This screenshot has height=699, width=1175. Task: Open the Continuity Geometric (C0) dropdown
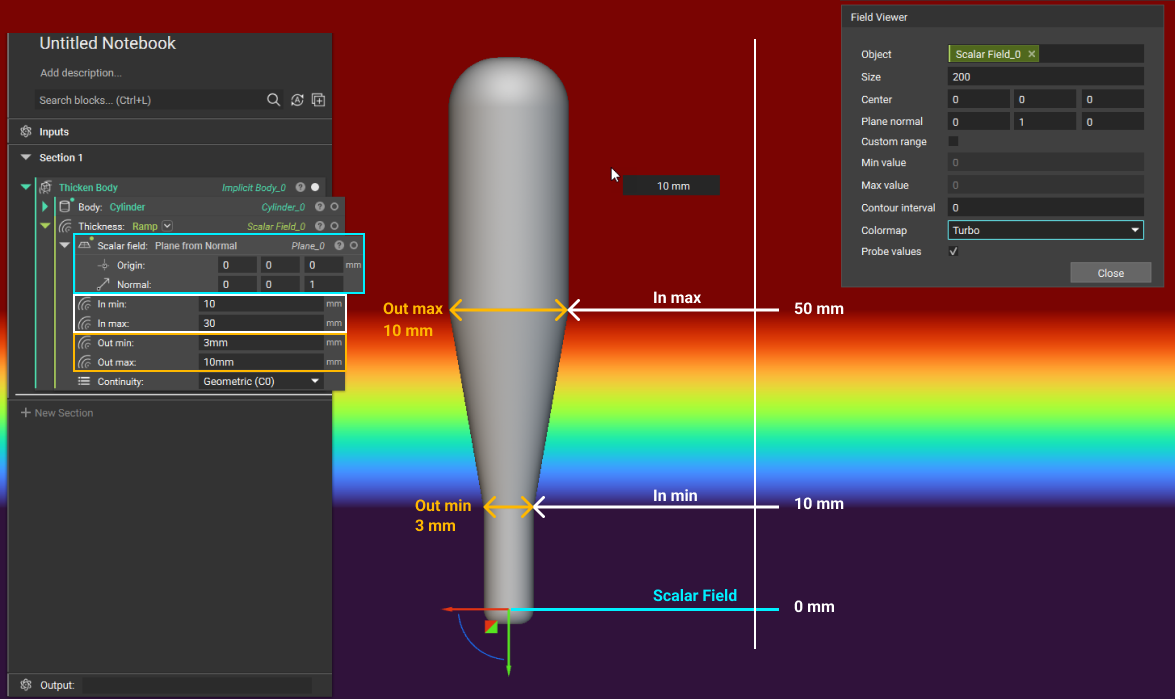pos(261,381)
